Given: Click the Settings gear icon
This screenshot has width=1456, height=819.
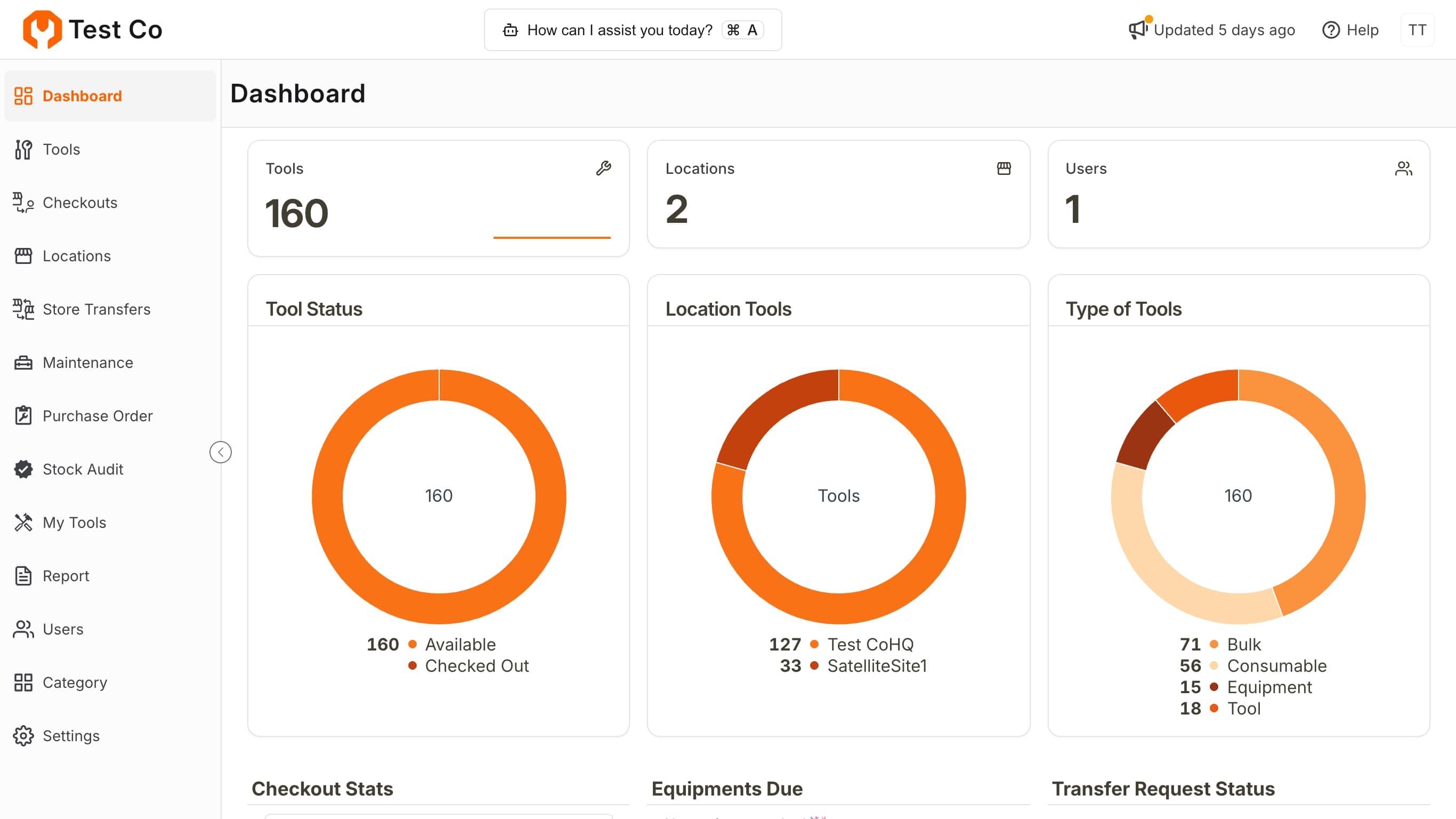Looking at the screenshot, I should coord(23,735).
